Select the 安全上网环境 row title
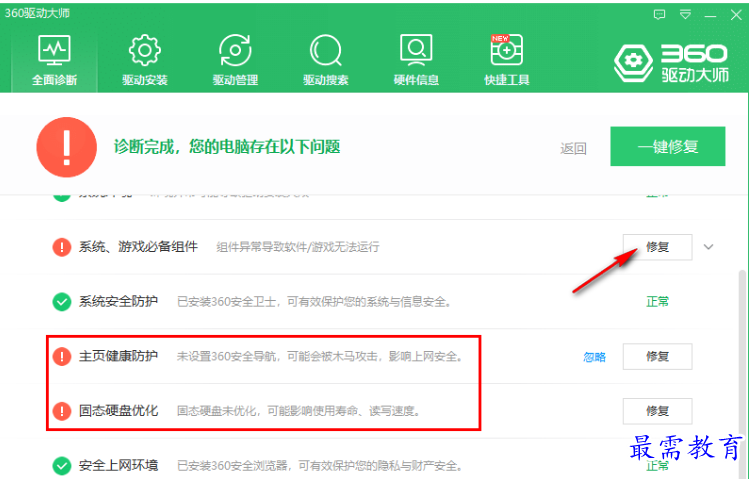751x479 pixels. (x=118, y=466)
